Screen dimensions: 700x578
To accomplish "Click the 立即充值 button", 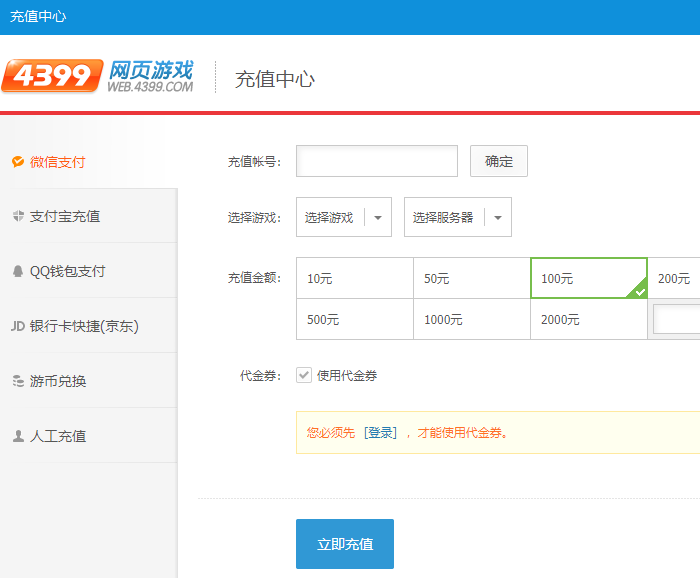I will (345, 544).
